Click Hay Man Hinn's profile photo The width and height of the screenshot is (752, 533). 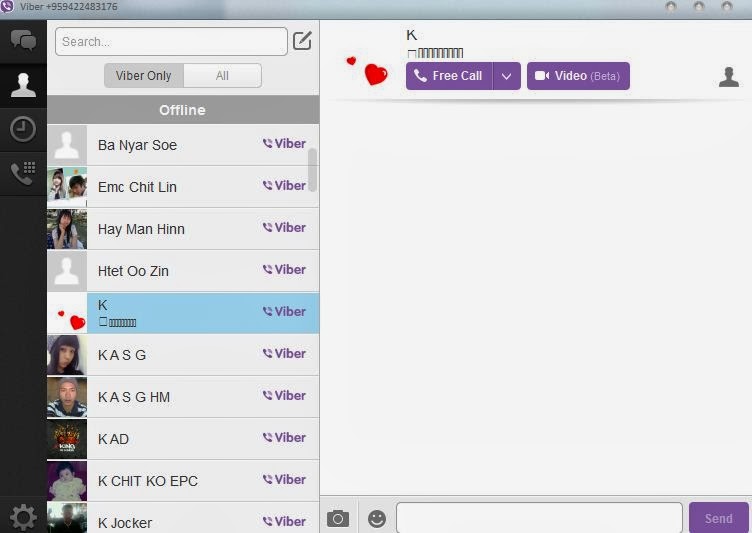click(67, 229)
